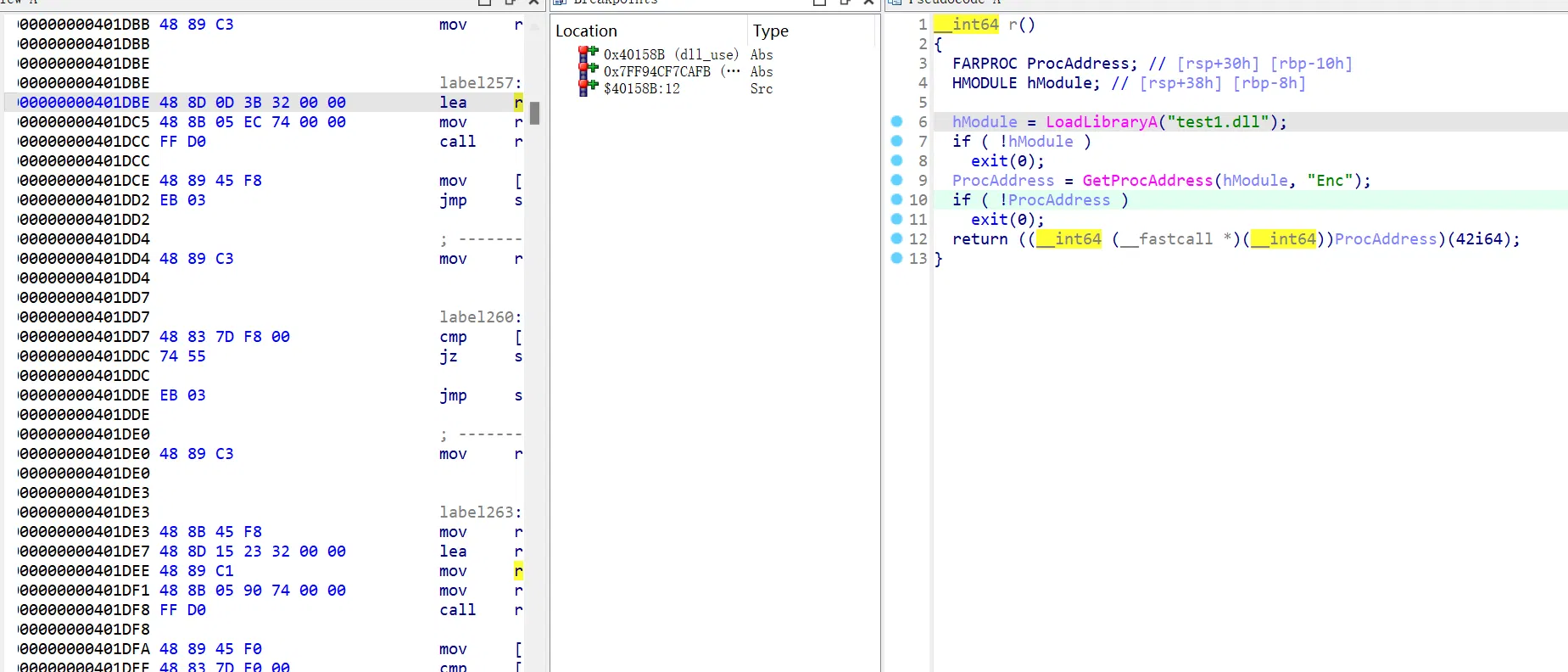The image size is (1568, 672).
Task: Toggle breakpoint dot on pseudocode line 10
Action: tap(896, 199)
